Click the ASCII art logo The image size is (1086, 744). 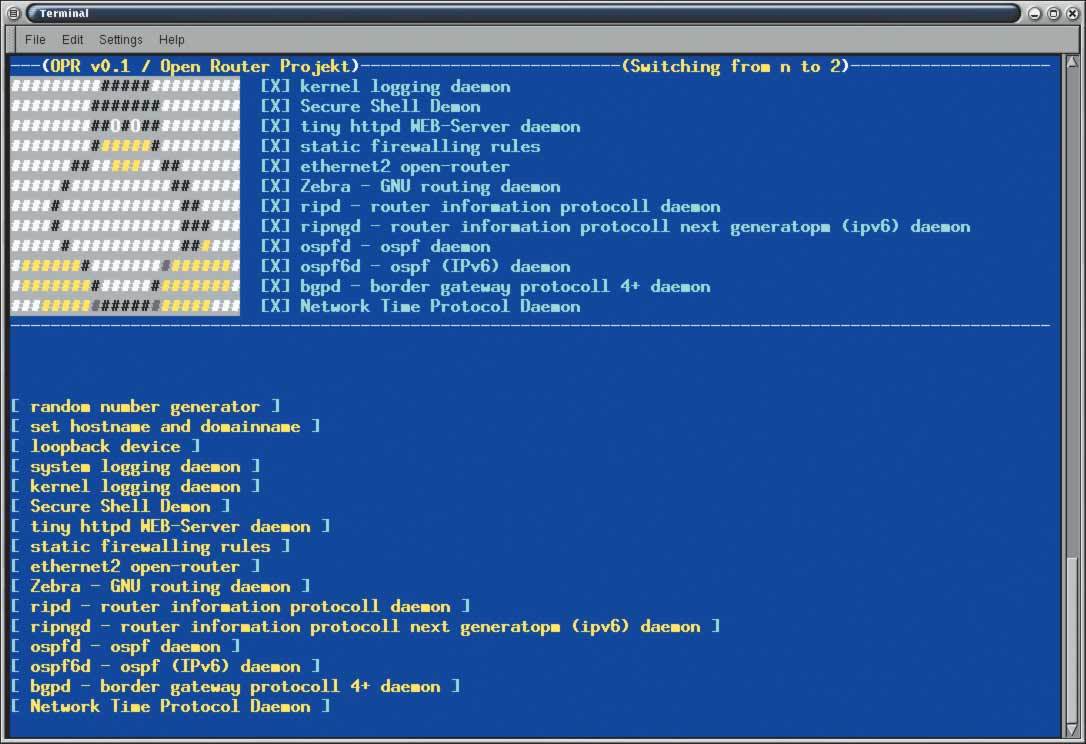(x=125, y=197)
